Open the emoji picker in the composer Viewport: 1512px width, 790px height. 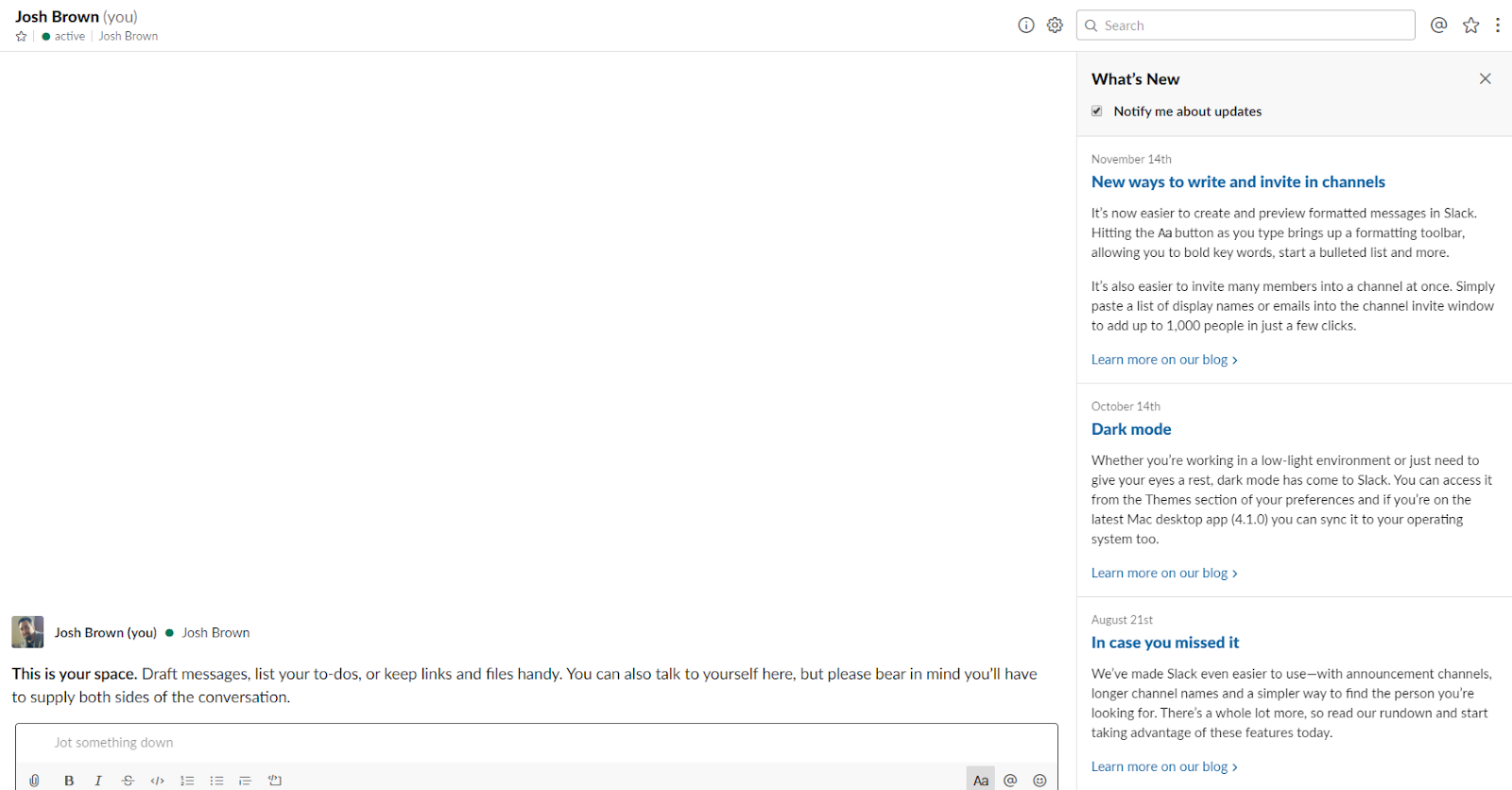point(1039,781)
